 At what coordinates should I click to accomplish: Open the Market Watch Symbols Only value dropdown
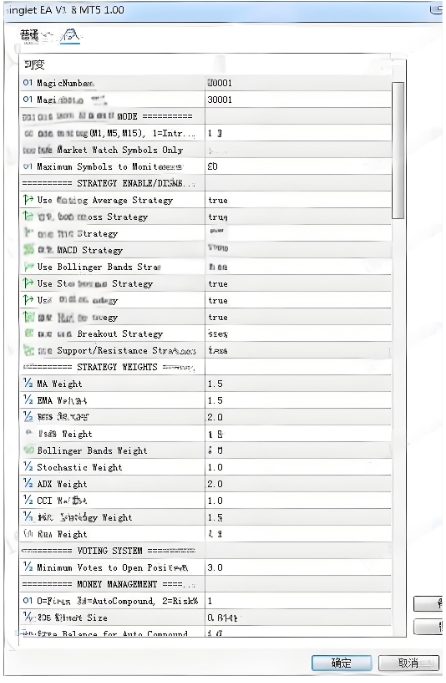pyautogui.click(x=298, y=150)
